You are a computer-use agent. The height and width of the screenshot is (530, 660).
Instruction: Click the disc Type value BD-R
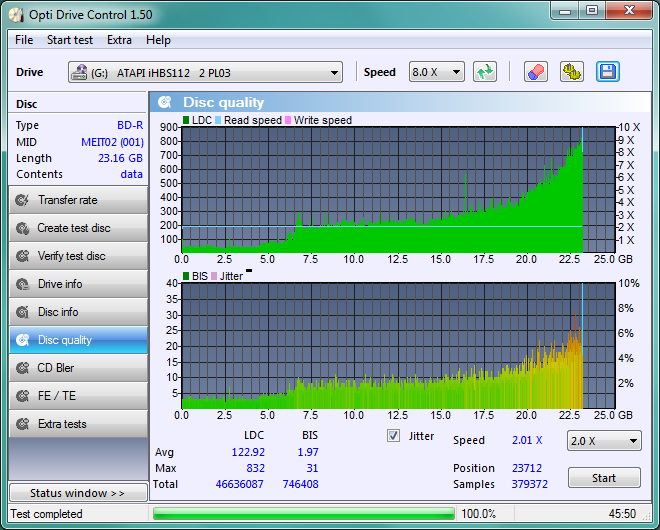pyautogui.click(x=130, y=125)
